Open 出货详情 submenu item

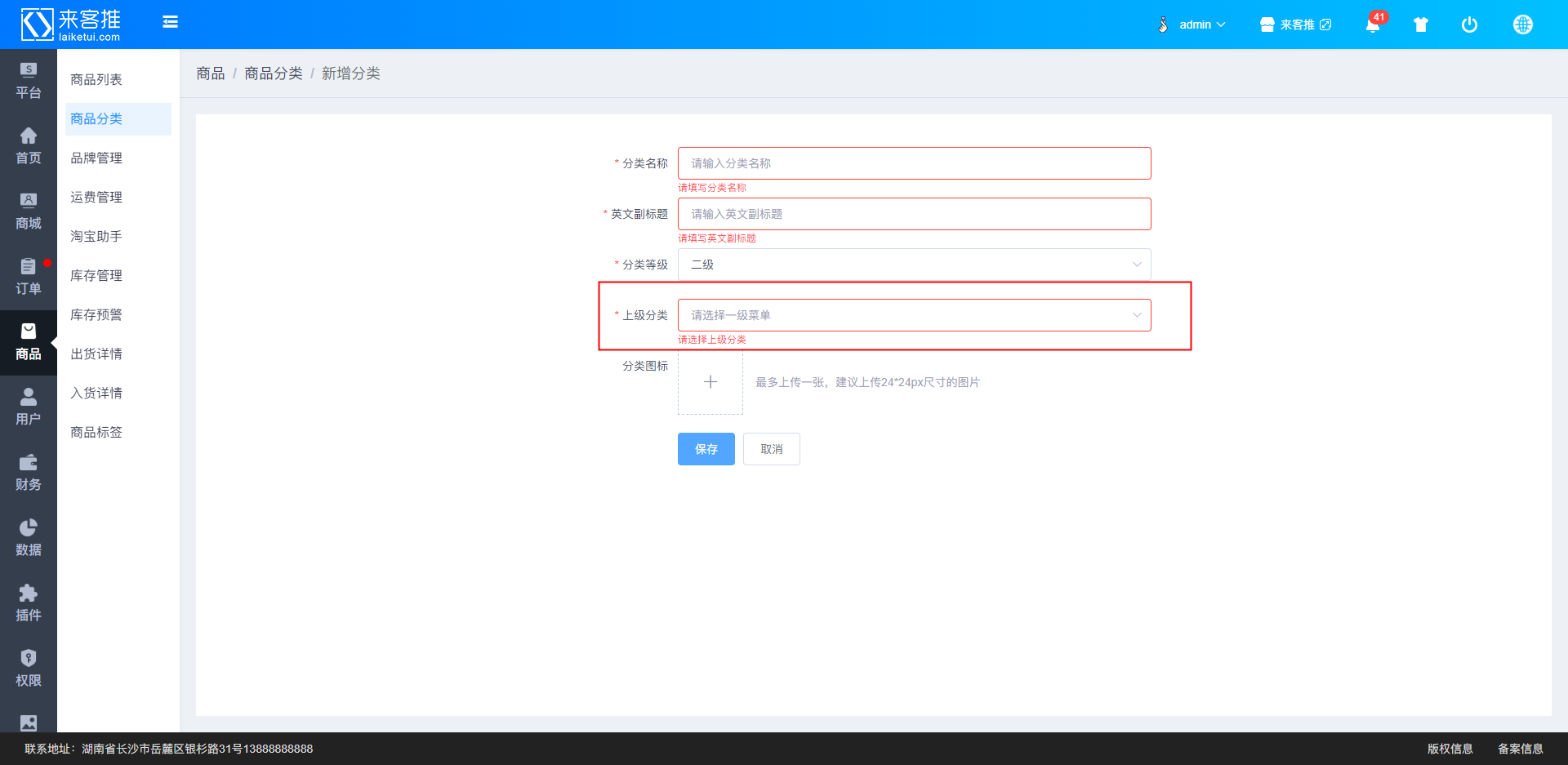(x=118, y=354)
